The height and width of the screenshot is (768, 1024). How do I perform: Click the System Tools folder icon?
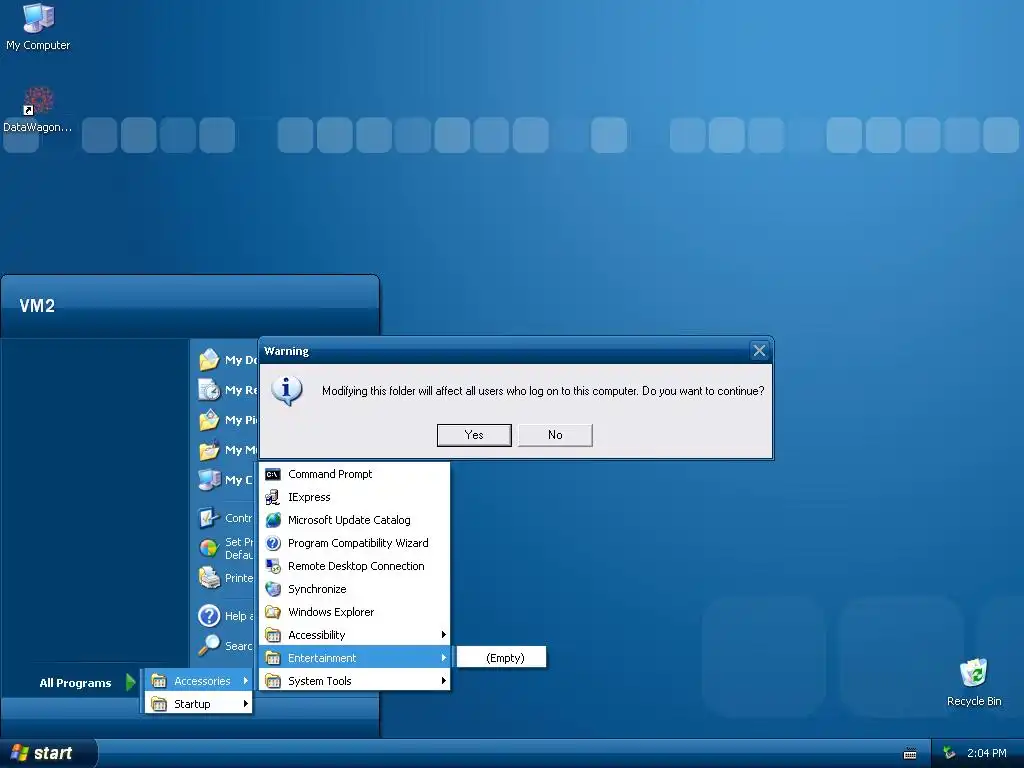point(273,681)
